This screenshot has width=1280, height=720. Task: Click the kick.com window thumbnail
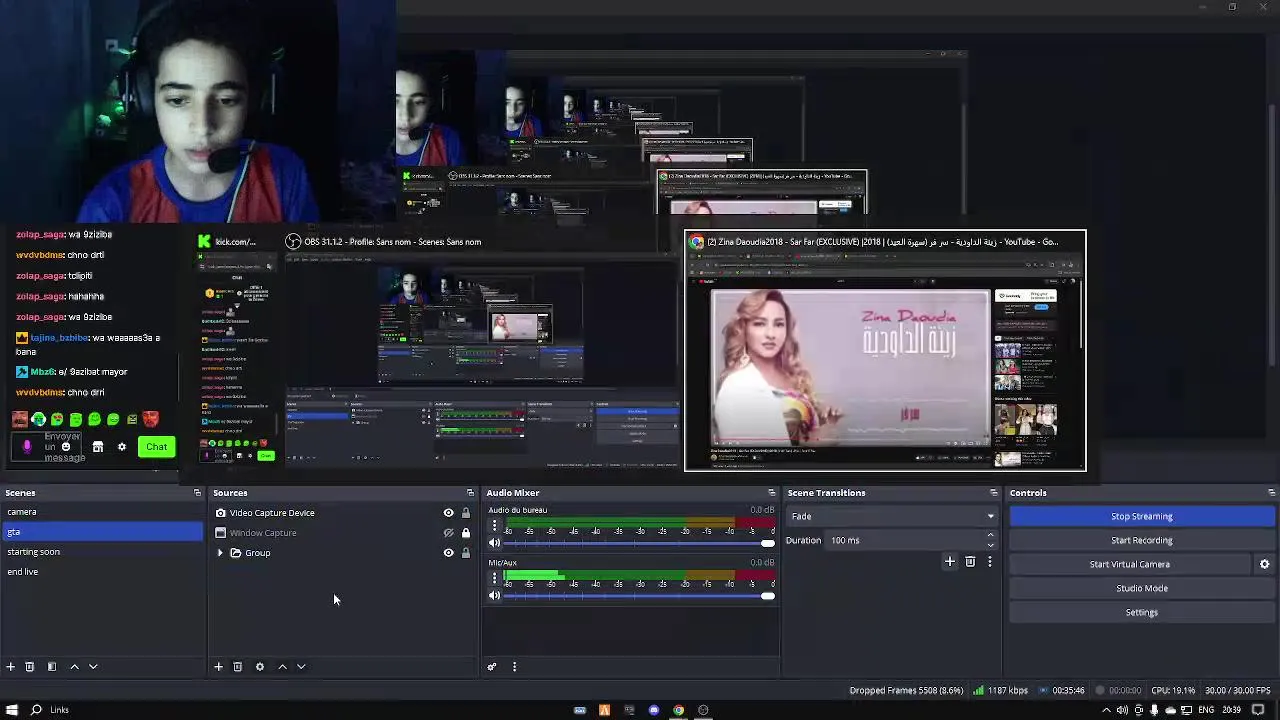(238, 350)
